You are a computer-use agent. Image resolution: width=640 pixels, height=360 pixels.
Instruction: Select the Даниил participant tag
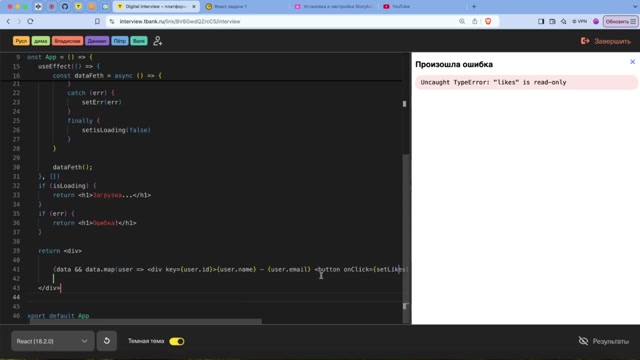coord(97,41)
